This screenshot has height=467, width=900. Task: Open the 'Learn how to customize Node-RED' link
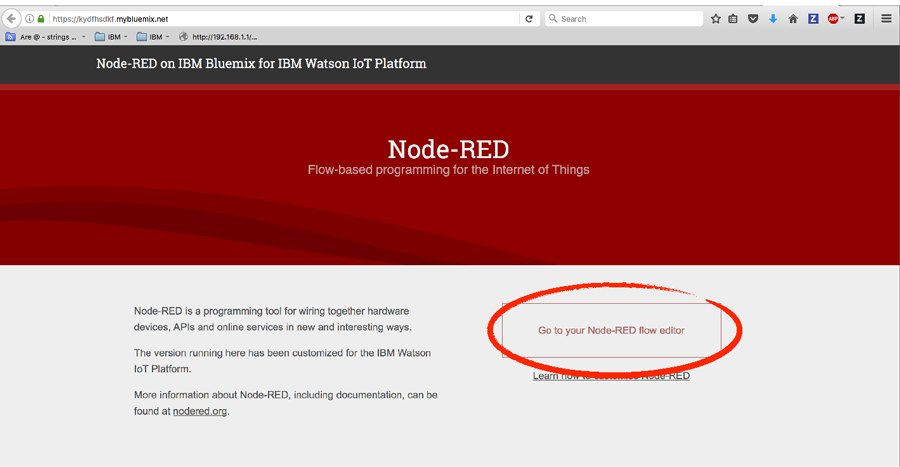611,376
